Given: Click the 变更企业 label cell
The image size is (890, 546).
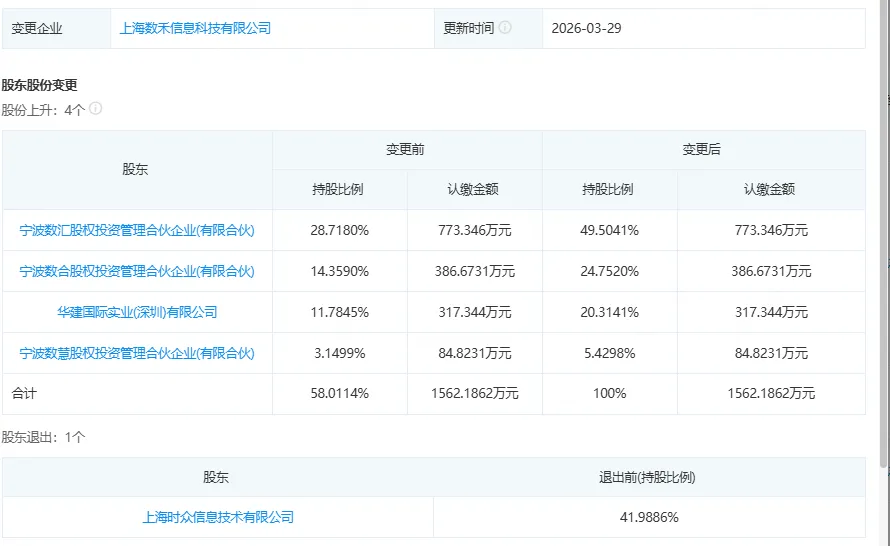Looking at the screenshot, I should click(56, 28).
